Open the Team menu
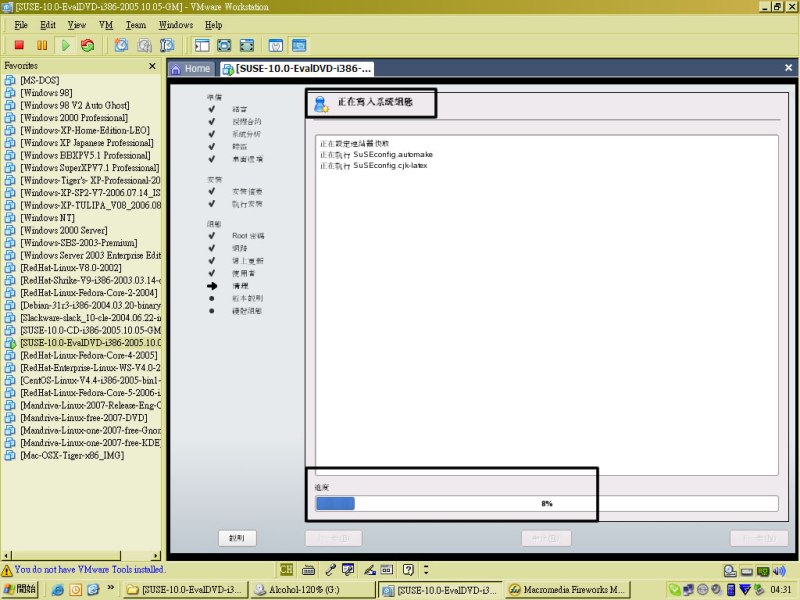The image size is (800, 600). pos(136,25)
